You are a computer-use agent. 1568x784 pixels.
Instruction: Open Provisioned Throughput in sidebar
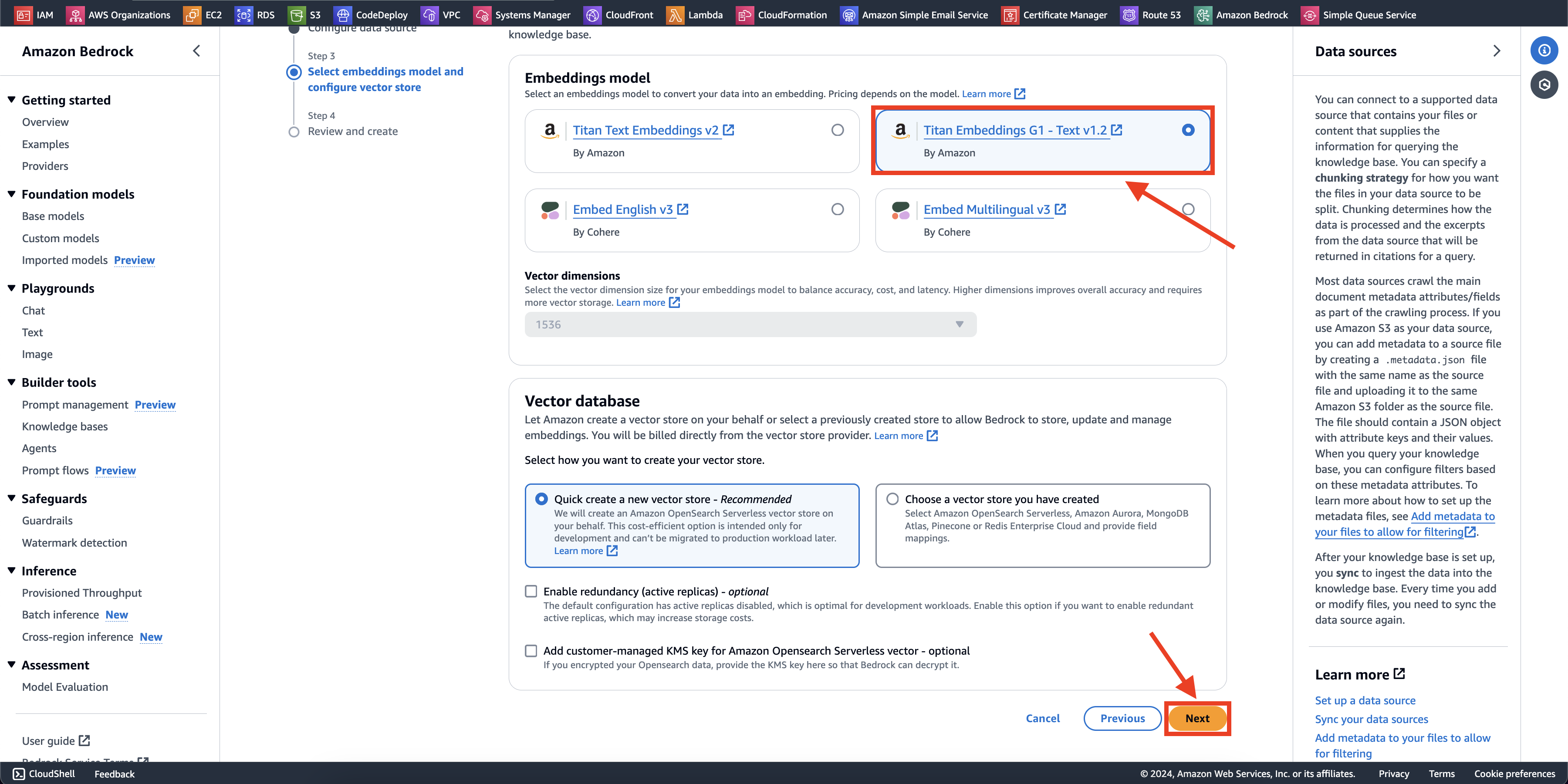point(81,592)
